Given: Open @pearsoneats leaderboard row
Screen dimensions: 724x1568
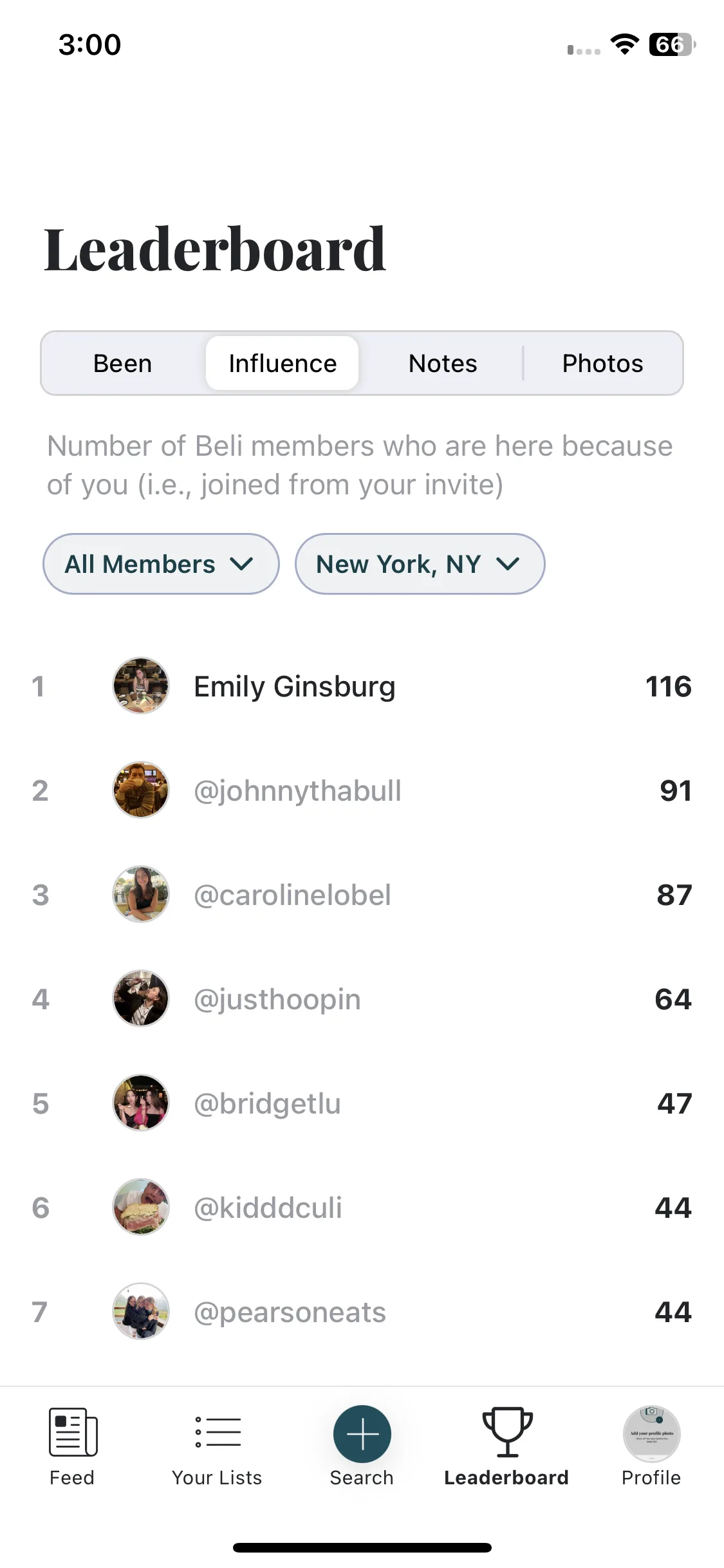Looking at the screenshot, I should 362,1311.
